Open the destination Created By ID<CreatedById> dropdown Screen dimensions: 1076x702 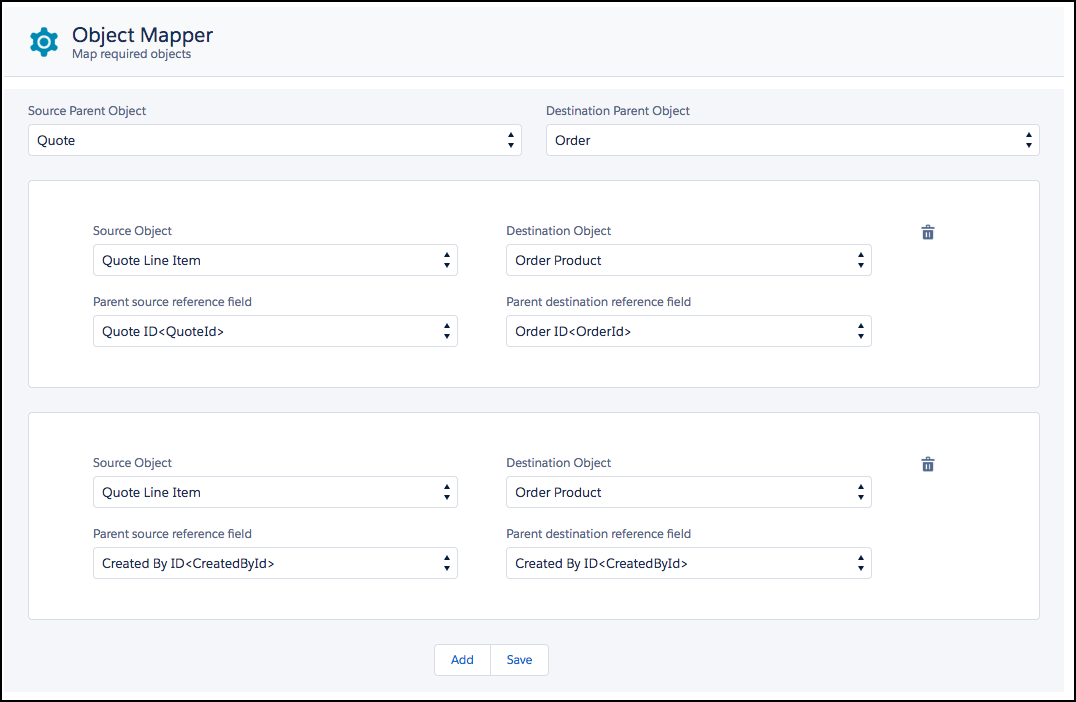[x=689, y=563]
